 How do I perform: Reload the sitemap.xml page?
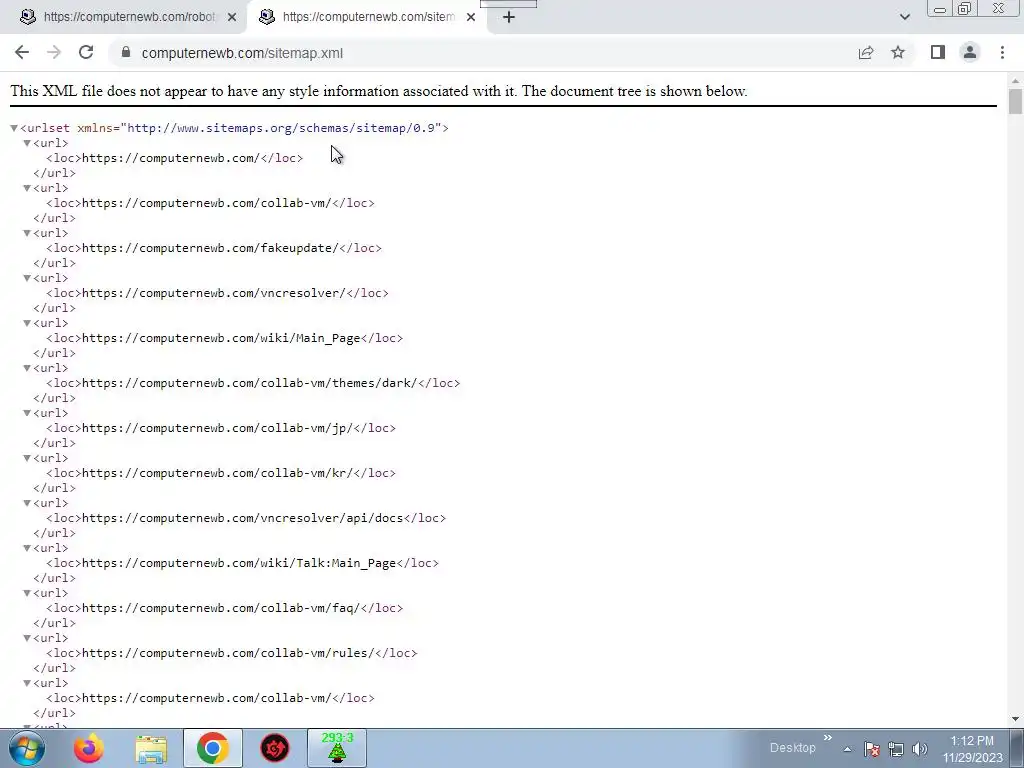(x=86, y=53)
